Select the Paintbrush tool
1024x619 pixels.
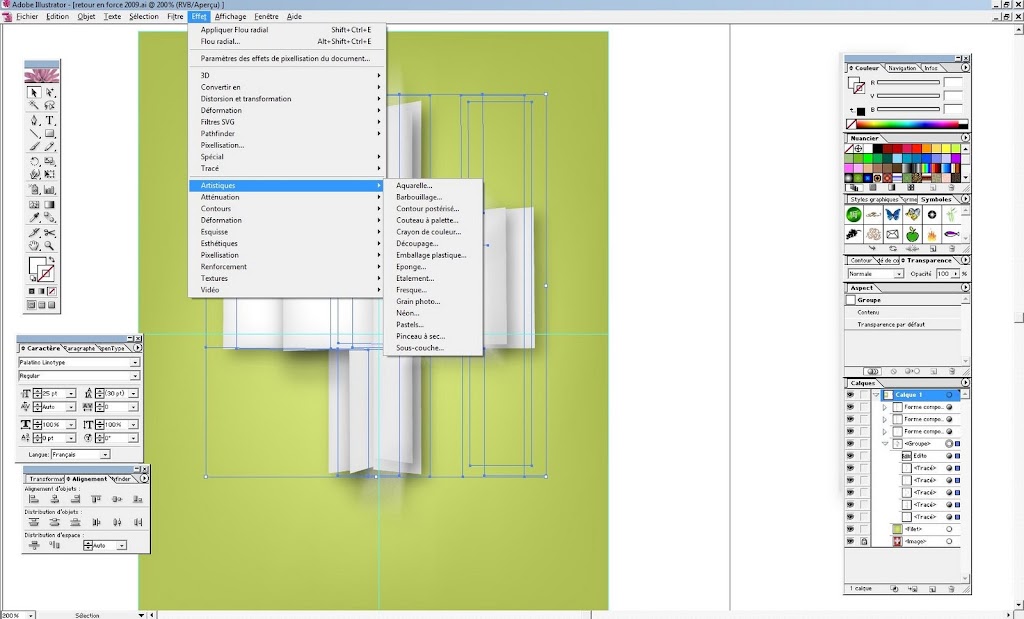(34, 147)
